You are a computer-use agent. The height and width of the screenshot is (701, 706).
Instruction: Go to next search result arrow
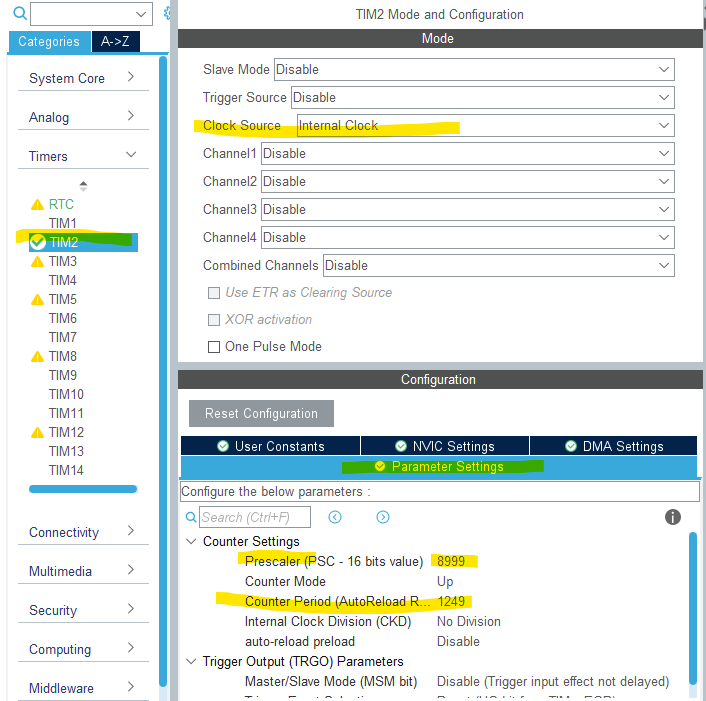pos(383,517)
